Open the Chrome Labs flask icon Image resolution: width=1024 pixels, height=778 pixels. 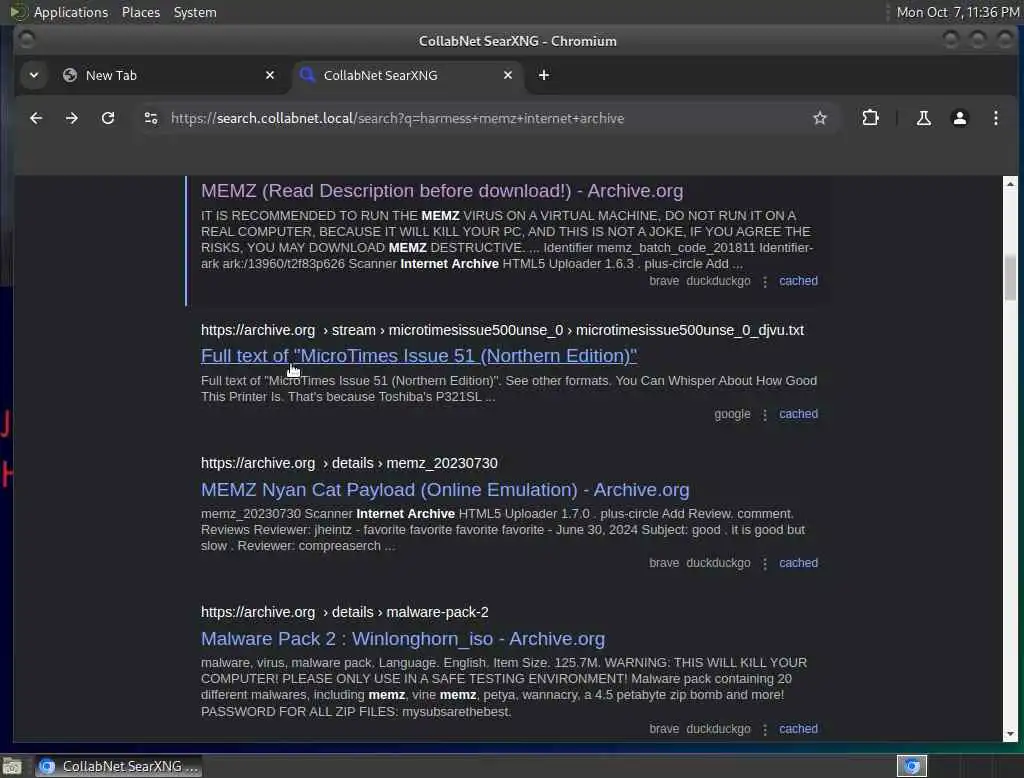click(923, 118)
